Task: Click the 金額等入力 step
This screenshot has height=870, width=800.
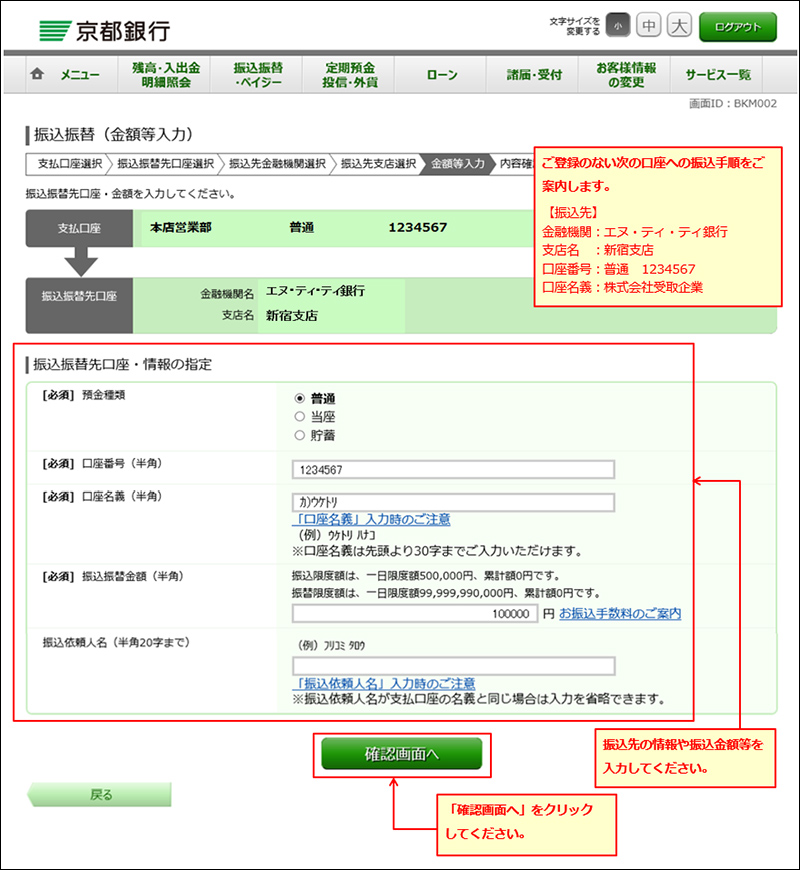Action: (458, 164)
